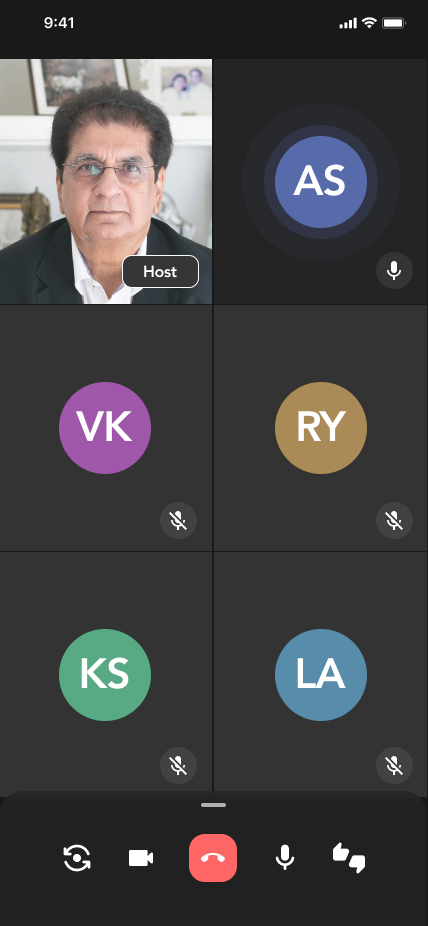Toggle the video camera in bottom bar
Screen dimensions: 428x926
[x=141, y=858]
